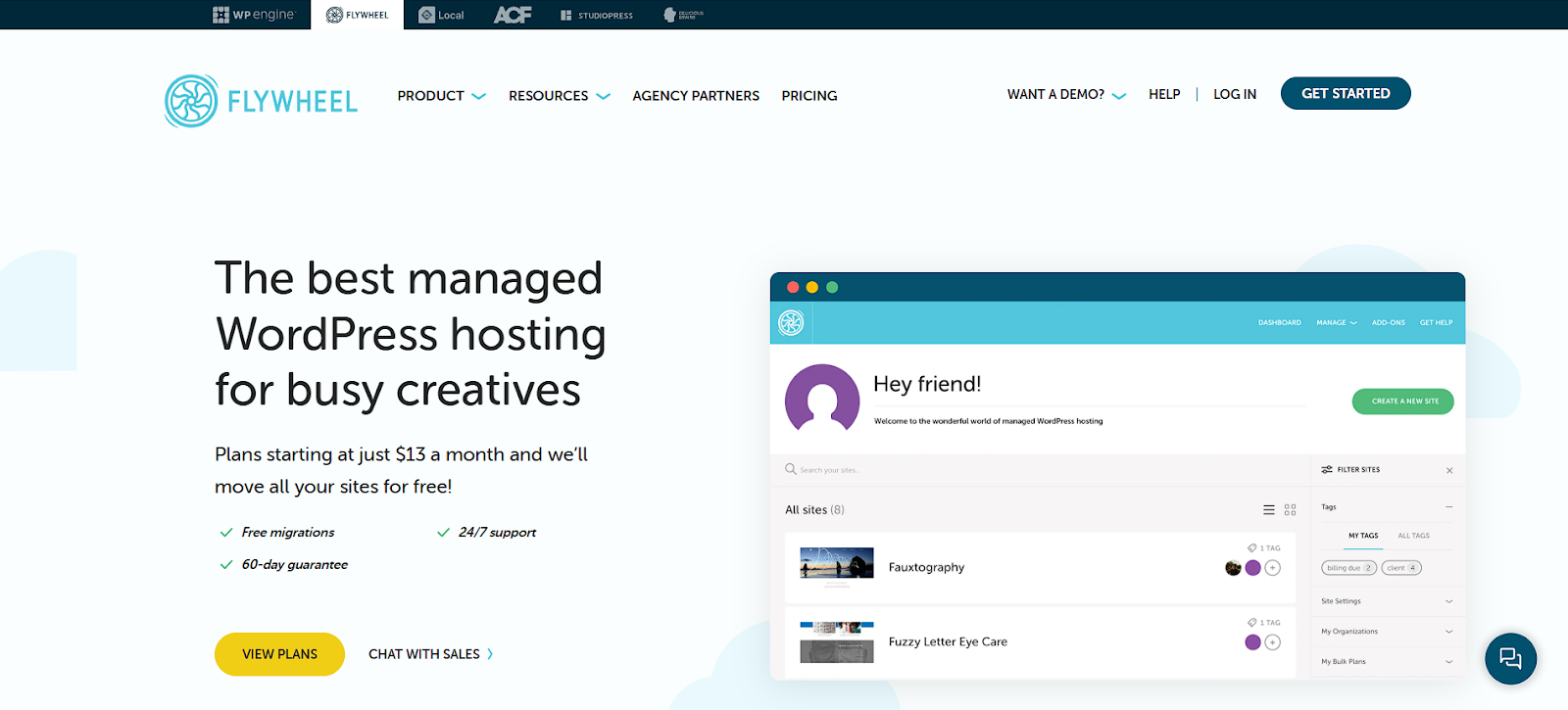
Task: Open the Fauxtography site thumbnail
Action: (x=837, y=565)
